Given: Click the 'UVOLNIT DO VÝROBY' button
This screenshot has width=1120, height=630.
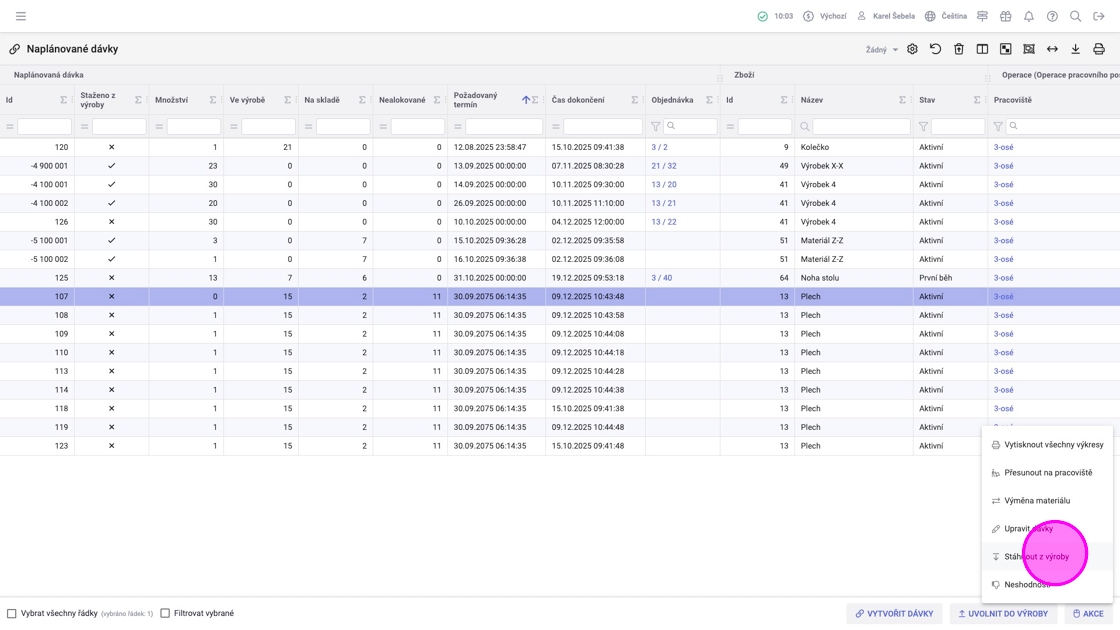Looking at the screenshot, I should tap(1002, 613).
